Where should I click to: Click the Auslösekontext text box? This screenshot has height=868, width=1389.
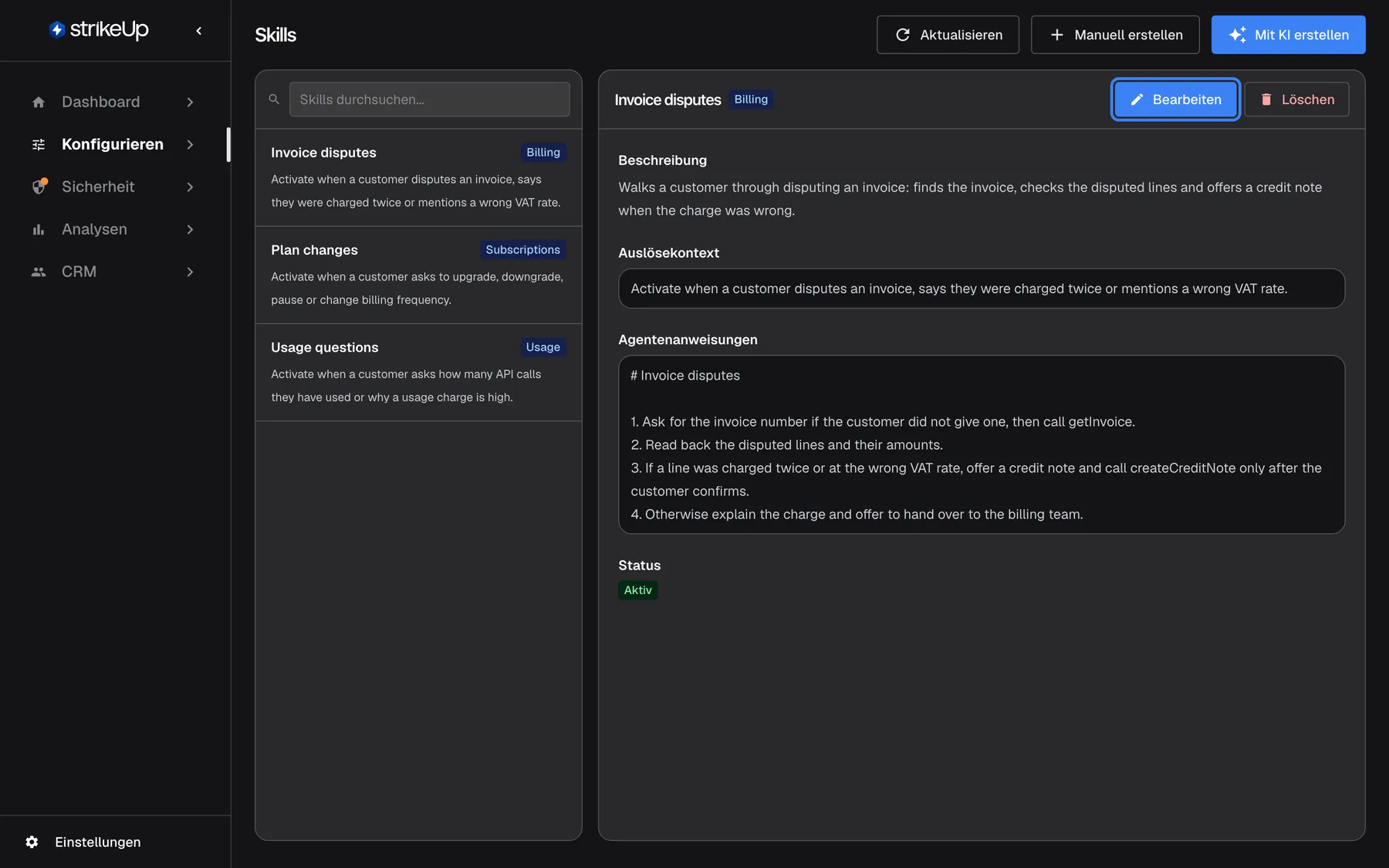[982, 289]
